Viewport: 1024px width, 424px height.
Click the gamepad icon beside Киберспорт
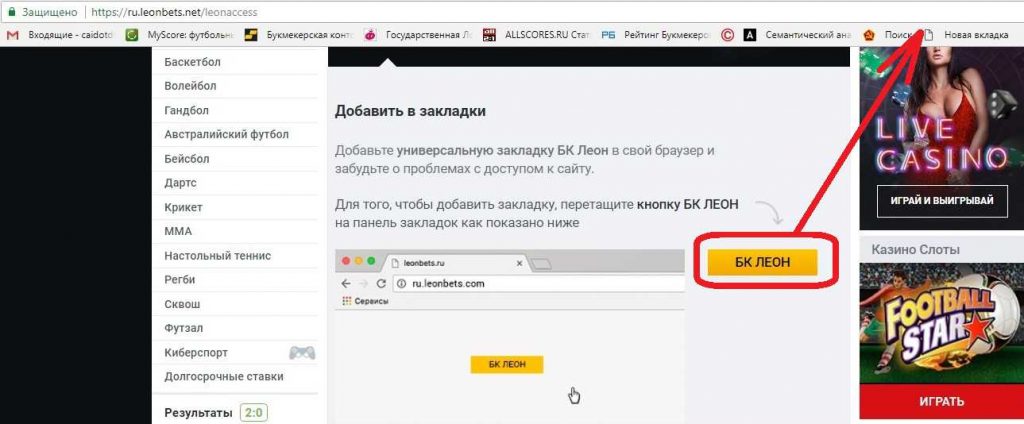pyautogui.click(x=302, y=353)
